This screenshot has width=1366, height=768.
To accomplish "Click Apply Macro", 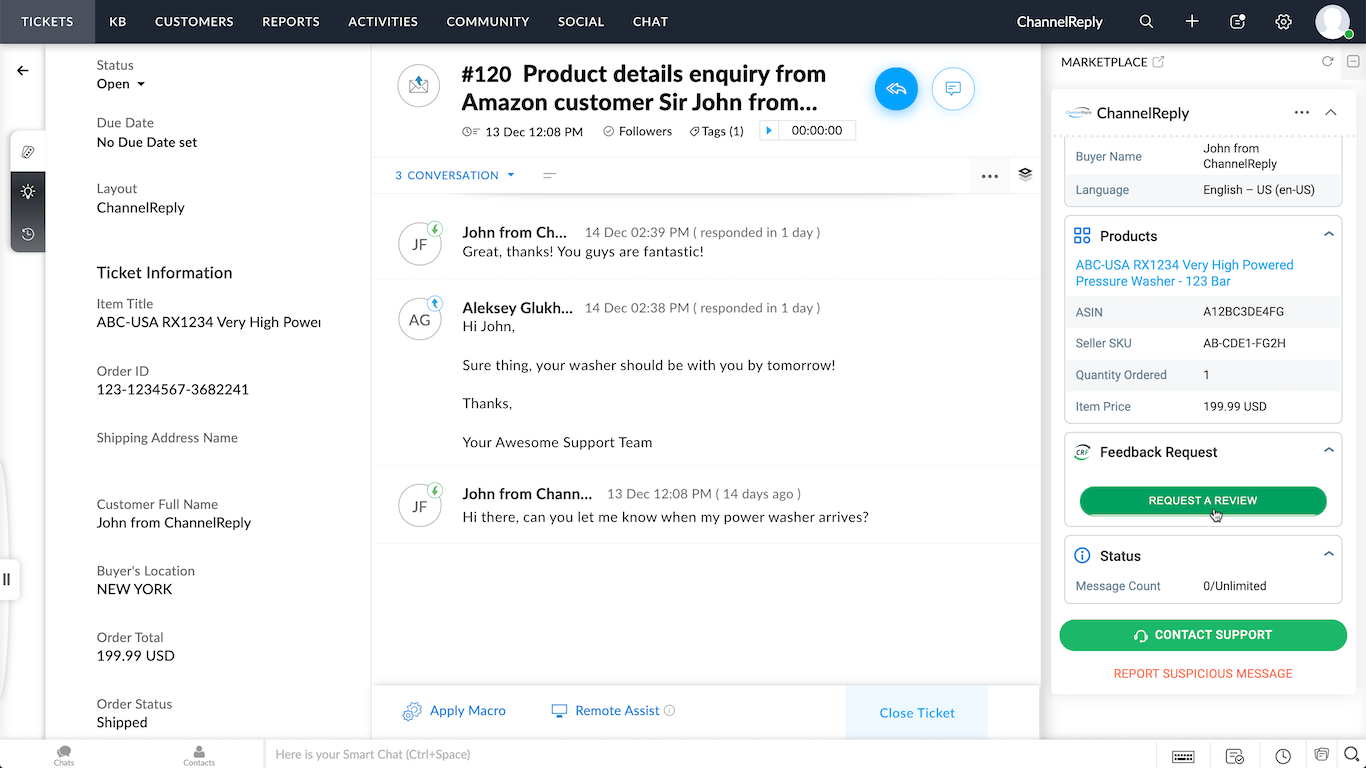I will coord(454,711).
